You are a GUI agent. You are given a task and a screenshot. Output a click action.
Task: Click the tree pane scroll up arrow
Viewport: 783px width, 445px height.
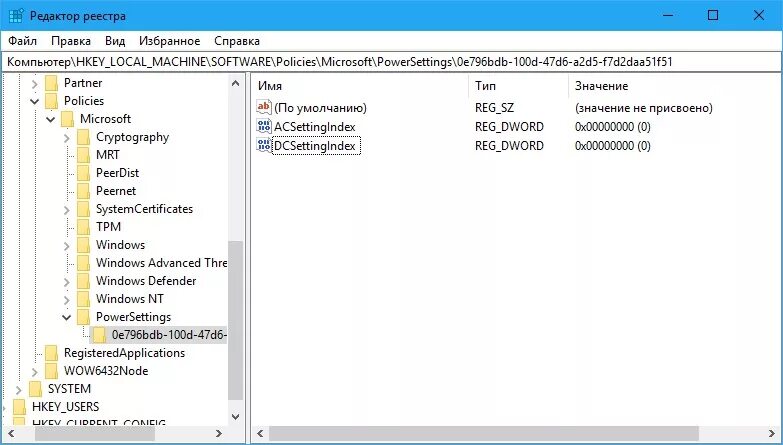(236, 83)
